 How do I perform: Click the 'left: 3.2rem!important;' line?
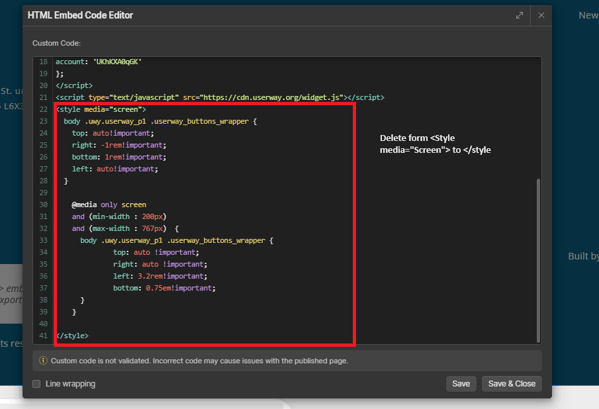160,276
